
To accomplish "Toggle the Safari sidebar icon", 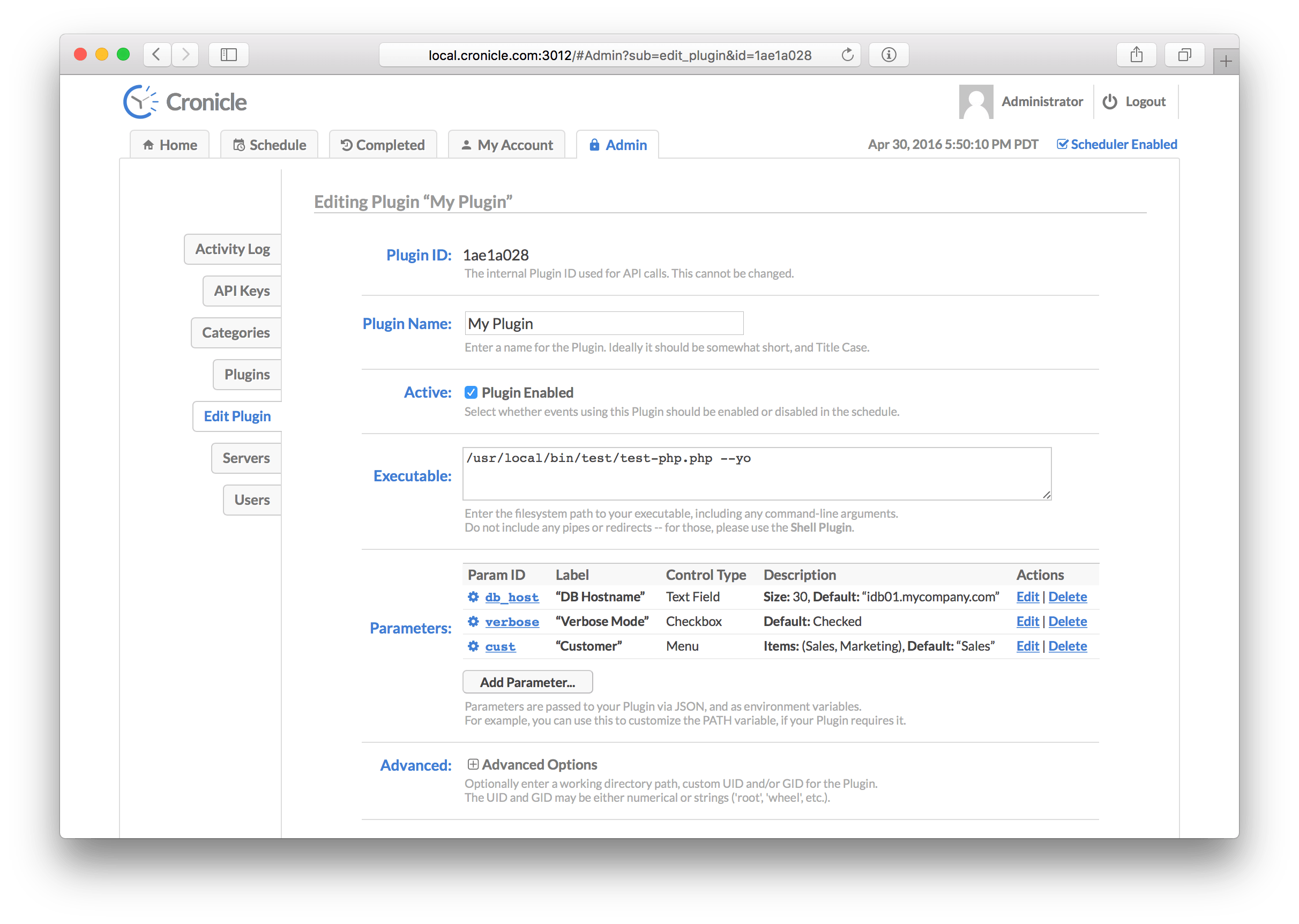I will 229,55.
